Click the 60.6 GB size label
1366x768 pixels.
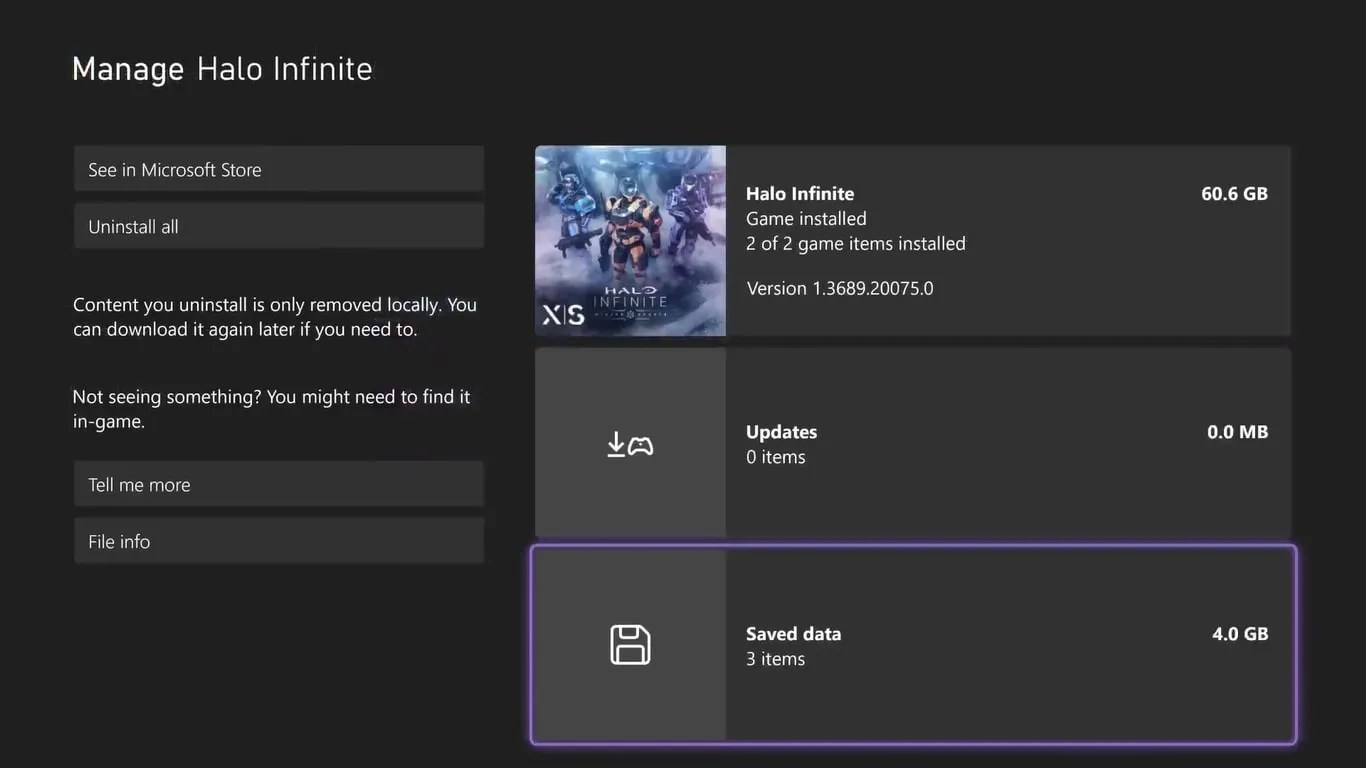(1234, 193)
